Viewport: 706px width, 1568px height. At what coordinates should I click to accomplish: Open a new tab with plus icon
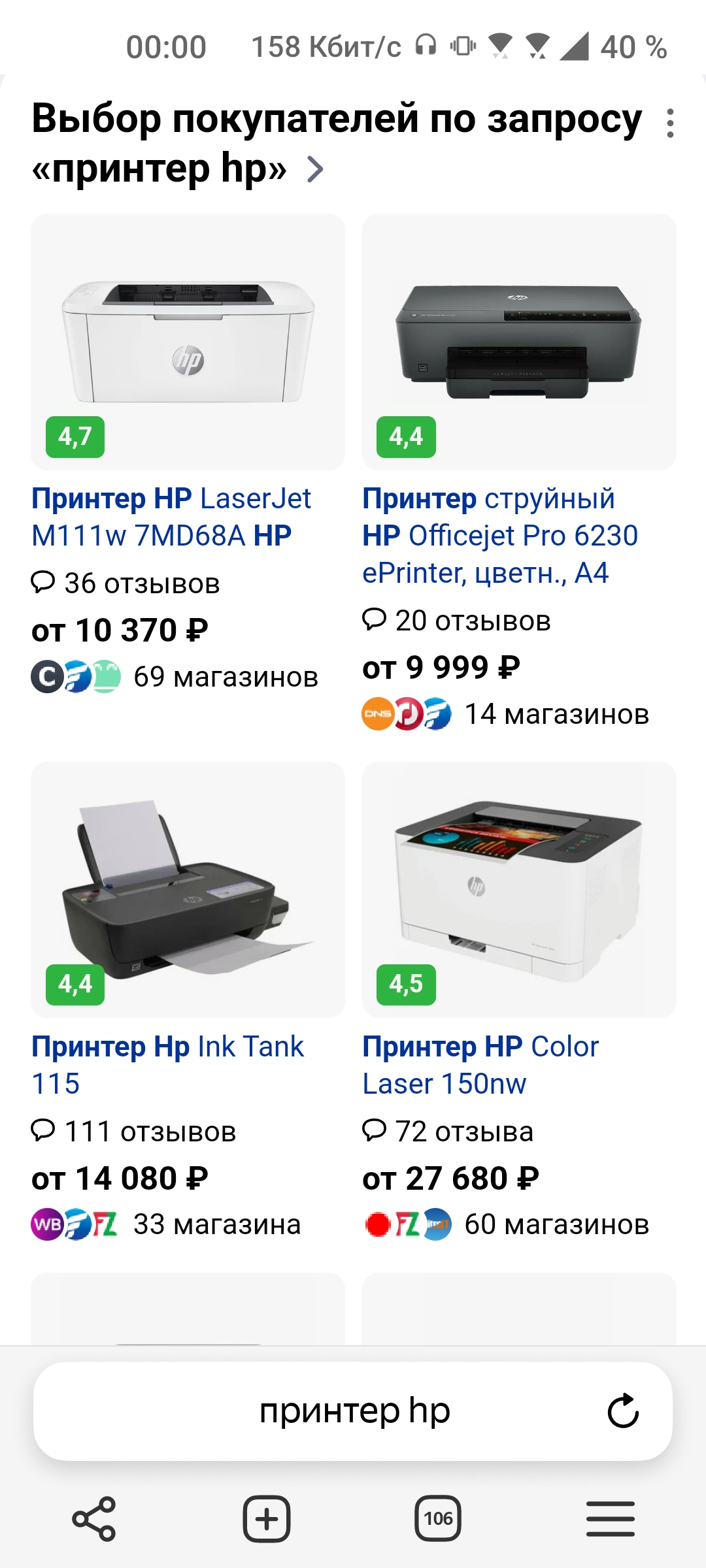[x=267, y=1519]
